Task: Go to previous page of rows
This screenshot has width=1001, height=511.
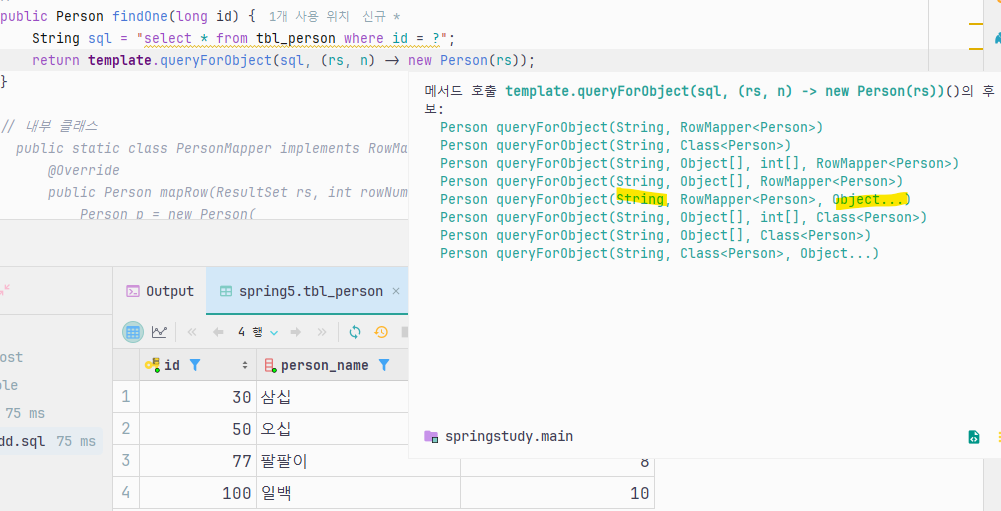Action: coord(218,332)
